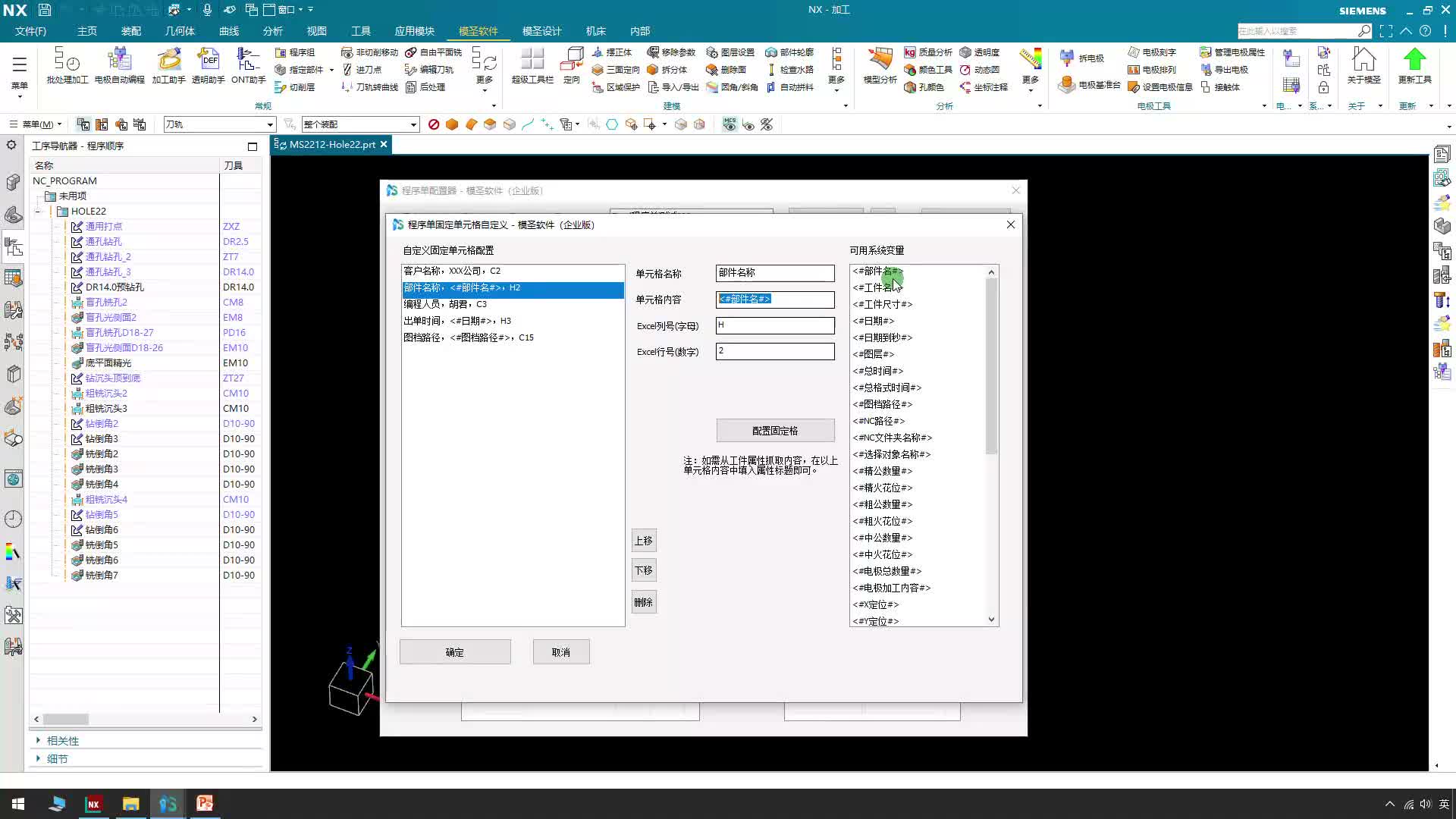The height and width of the screenshot is (819, 1456).
Task: Click the 颜色工具 color tool icon
Action: tap(910, 70)
